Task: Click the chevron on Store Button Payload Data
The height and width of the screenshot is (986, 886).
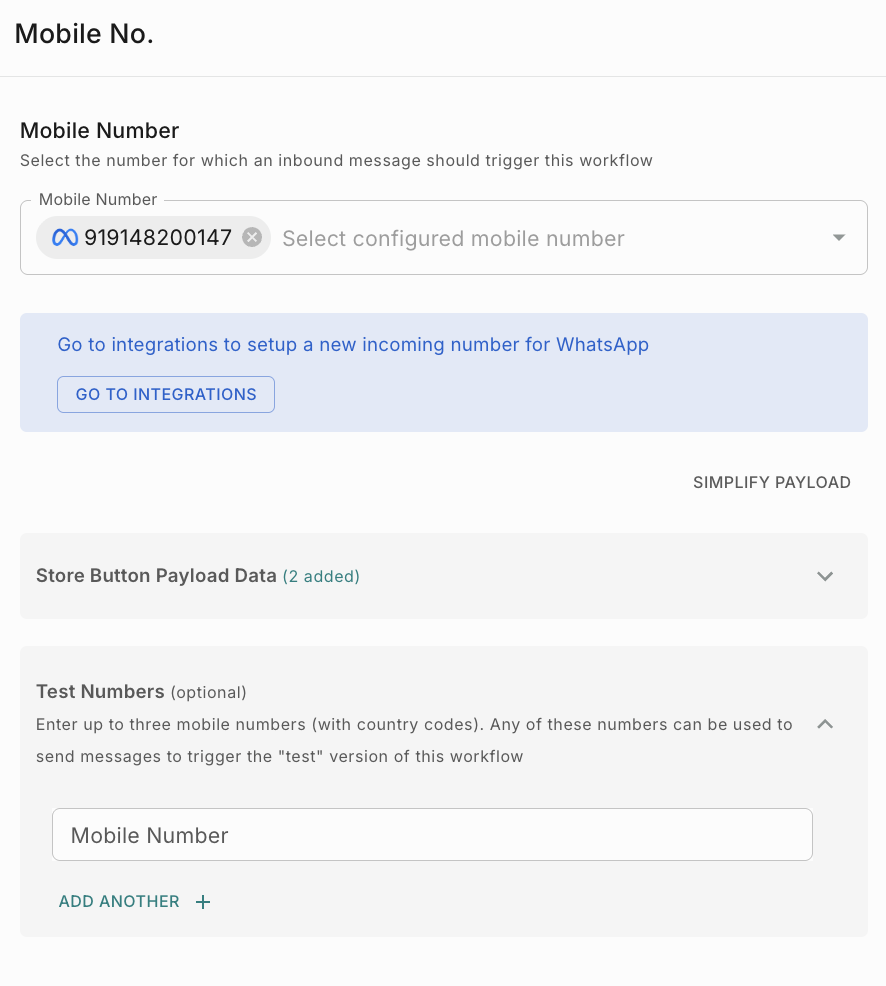Action: [x=825, y=576]
